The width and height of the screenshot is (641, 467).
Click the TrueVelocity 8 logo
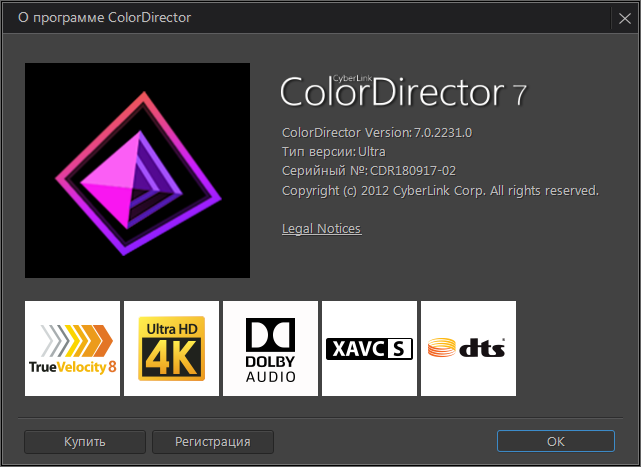click(72, 348)
